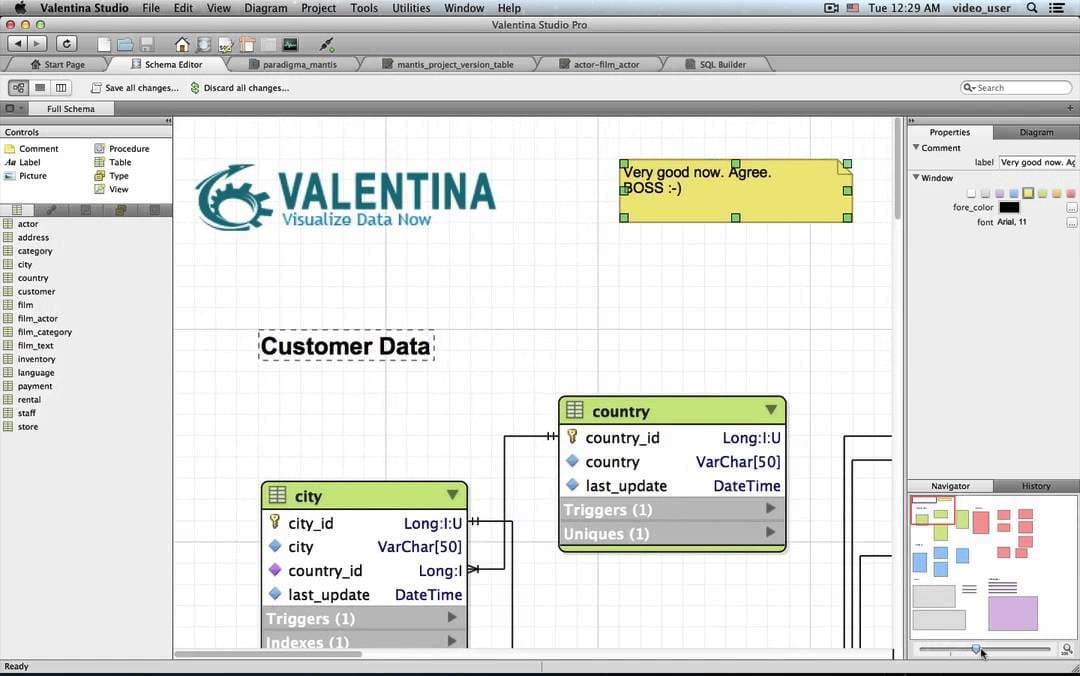Select the Table control in Controls panel
This screenshot has width=1080, height=676.
pyautogui.click(x=119, y=162)
